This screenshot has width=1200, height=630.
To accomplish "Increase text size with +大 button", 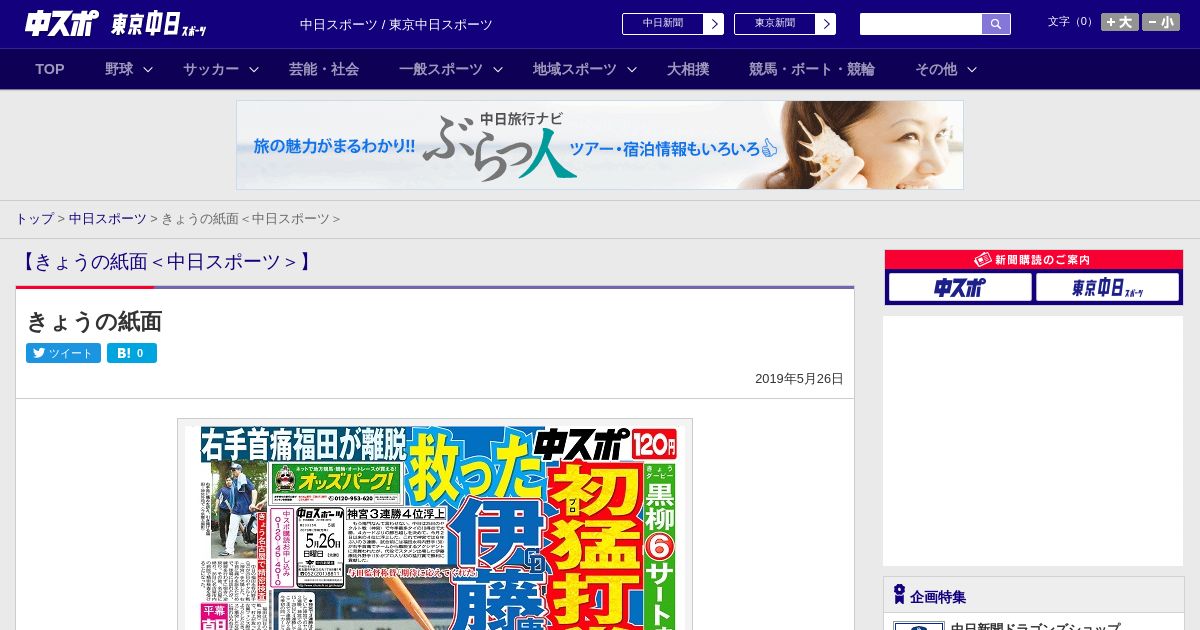I will (x=1120, y=22).
